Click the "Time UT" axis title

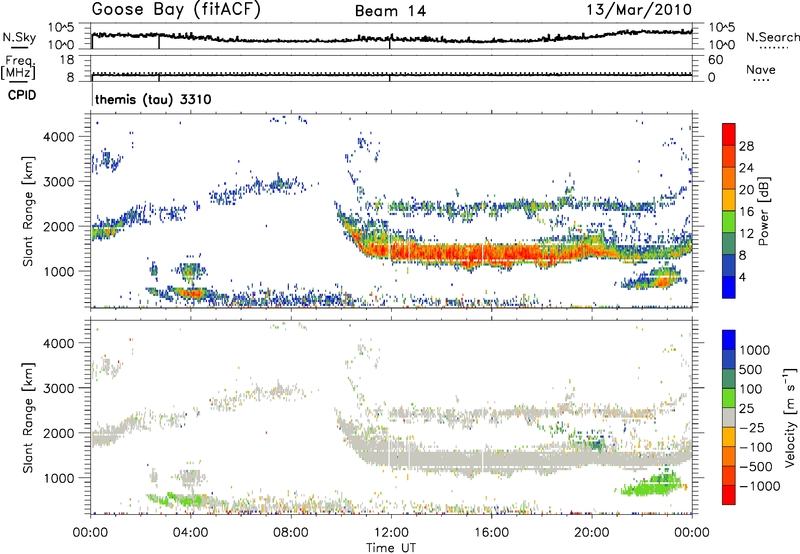(x=391, y=548)
